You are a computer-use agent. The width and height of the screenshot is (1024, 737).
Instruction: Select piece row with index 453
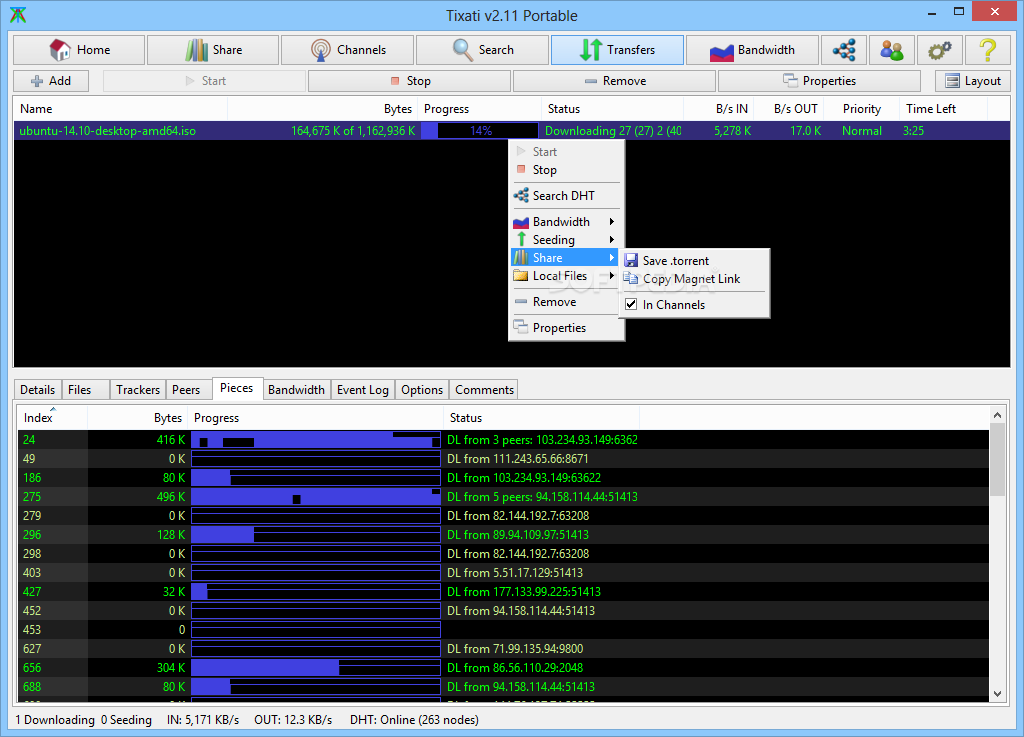click(503, 630)
